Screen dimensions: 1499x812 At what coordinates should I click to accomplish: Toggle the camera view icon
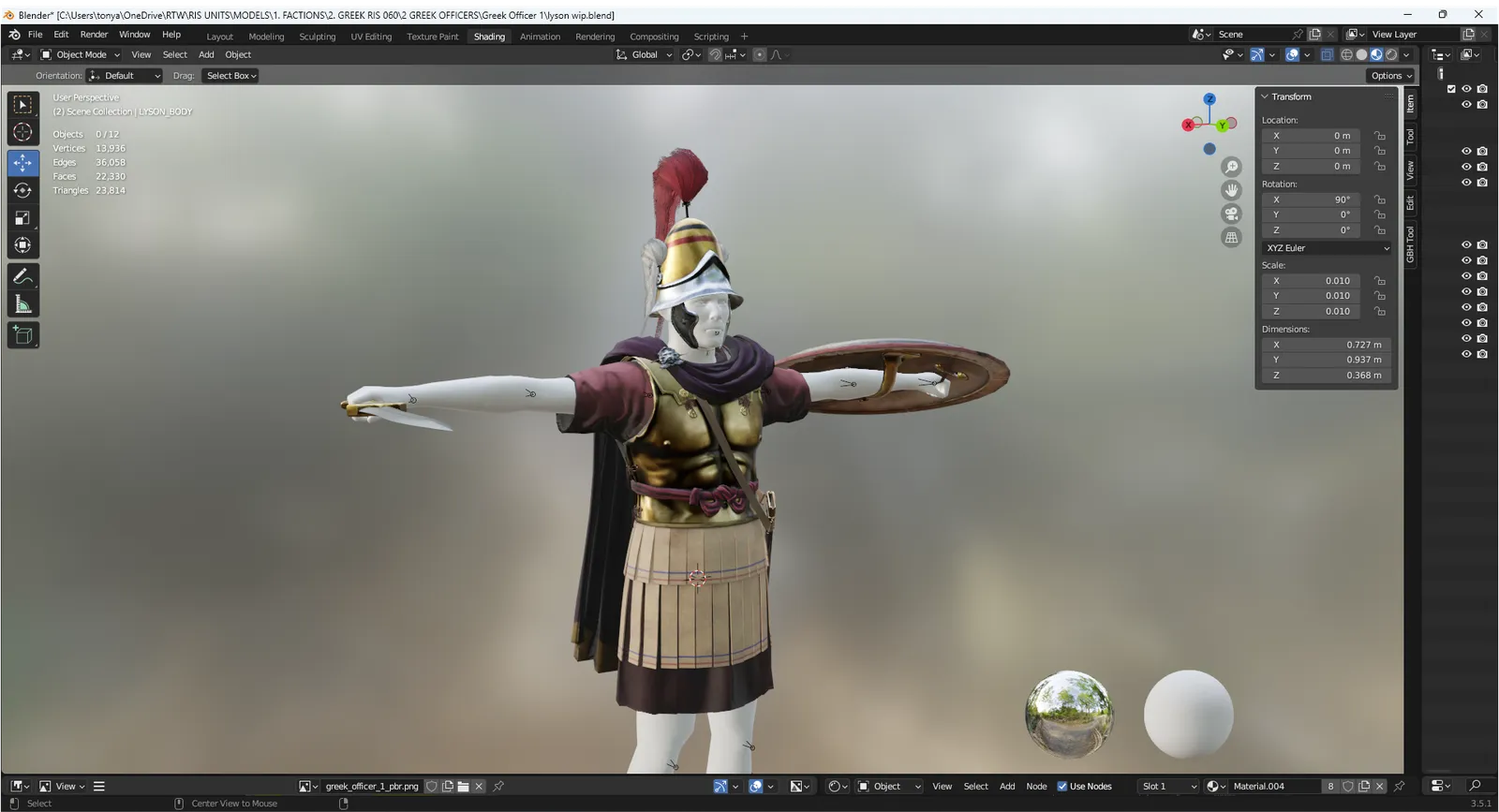[1232, 214]
